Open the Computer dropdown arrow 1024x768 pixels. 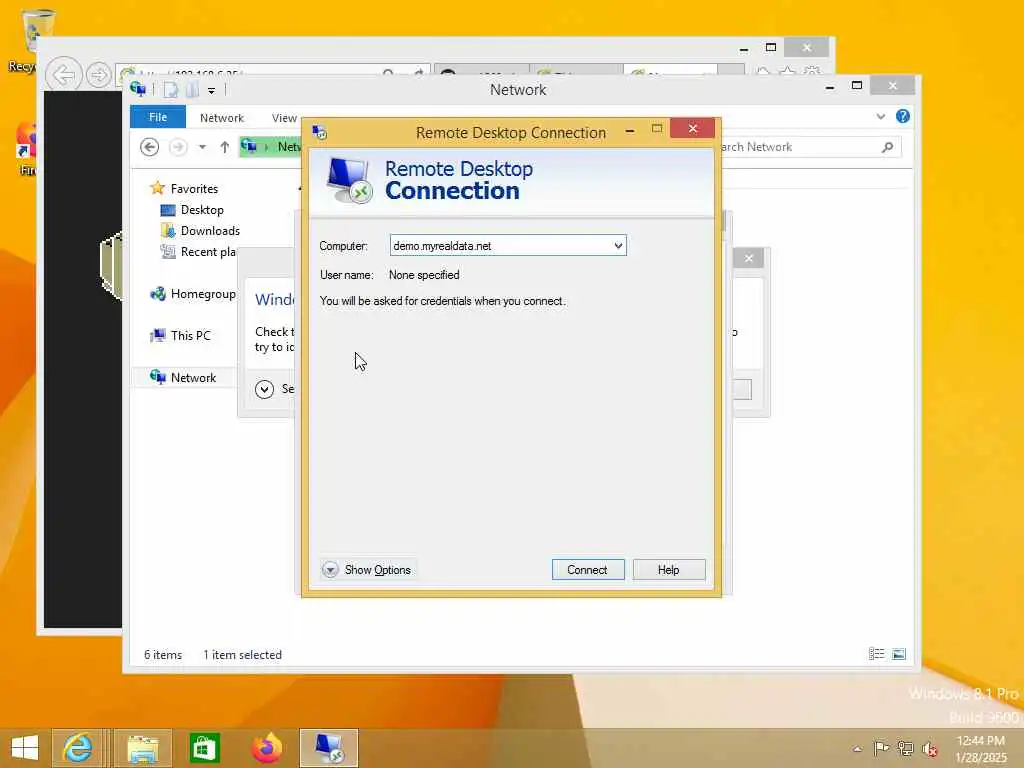[618, 246]
